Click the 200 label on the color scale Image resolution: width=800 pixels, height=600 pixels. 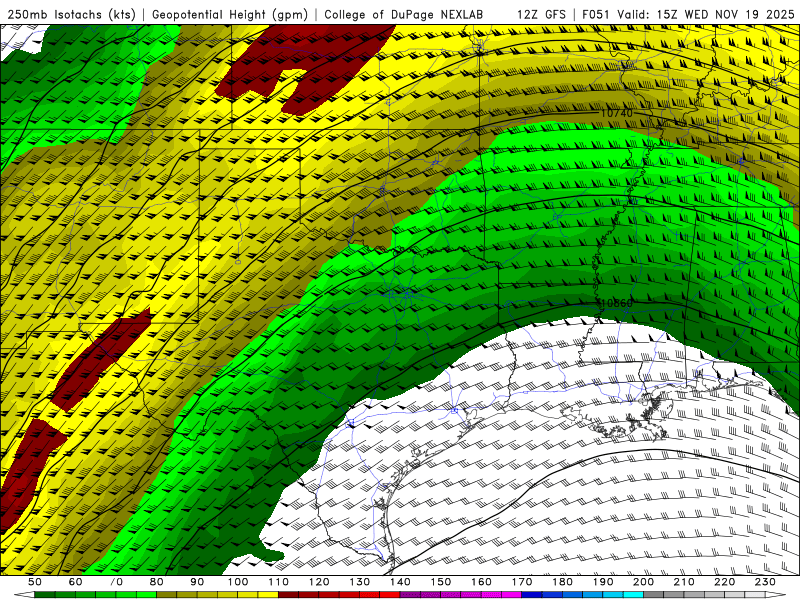643,582
